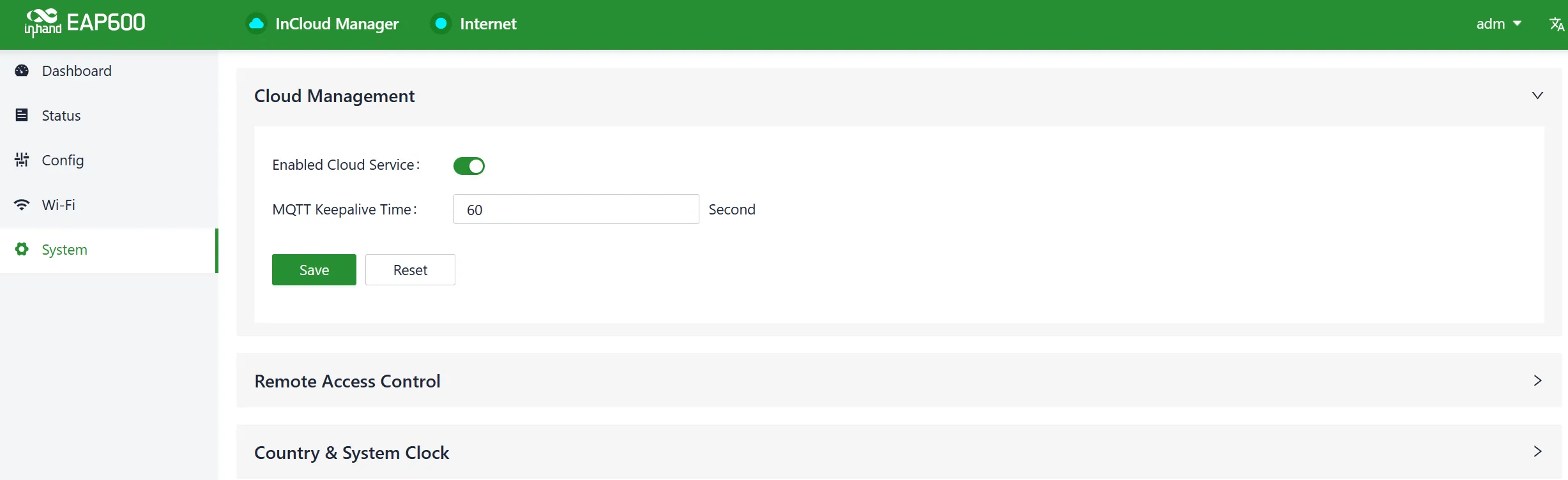Click the 'Enabled Cloud Service:' label
The width and height of the screenshot is (1568, 480).
(x=346, y=165)
